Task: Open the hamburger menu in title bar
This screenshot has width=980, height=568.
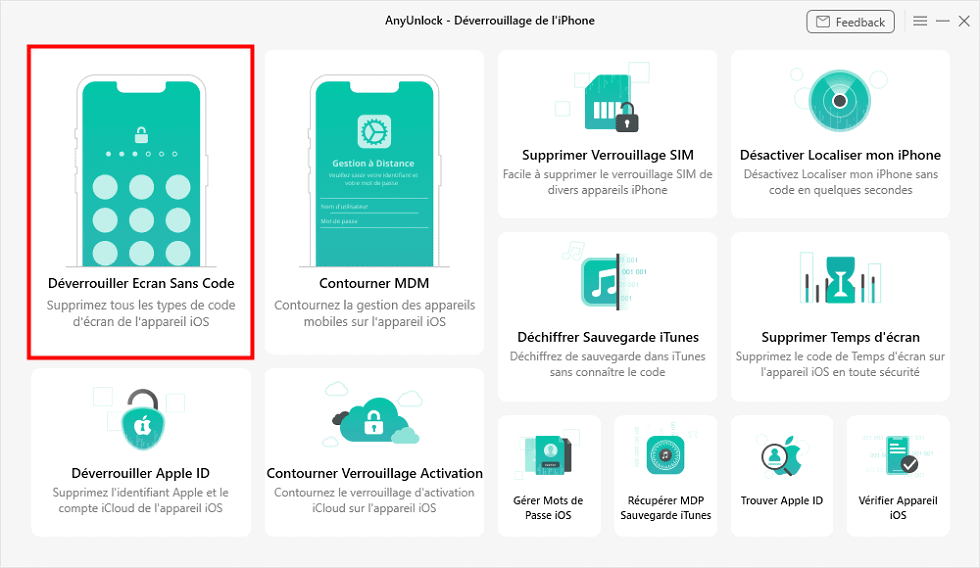Action: (x=920, y=21)
